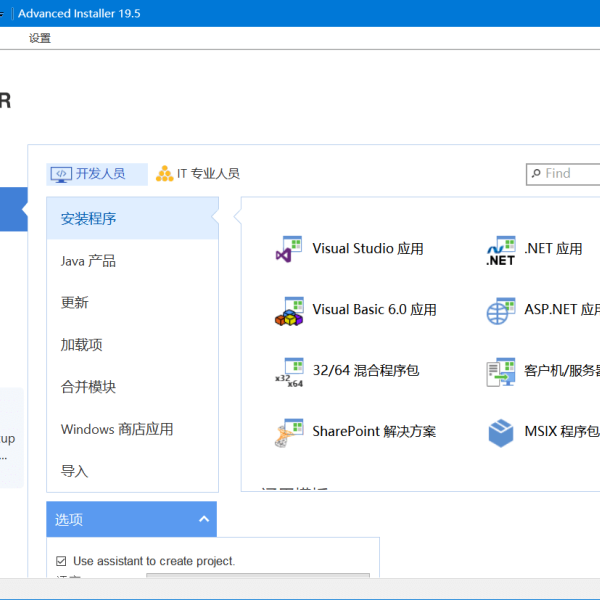The height and width of the screenshot is (600, 600).
Task: Click the MSIX 程序包 label
Action: coord(562,432)
